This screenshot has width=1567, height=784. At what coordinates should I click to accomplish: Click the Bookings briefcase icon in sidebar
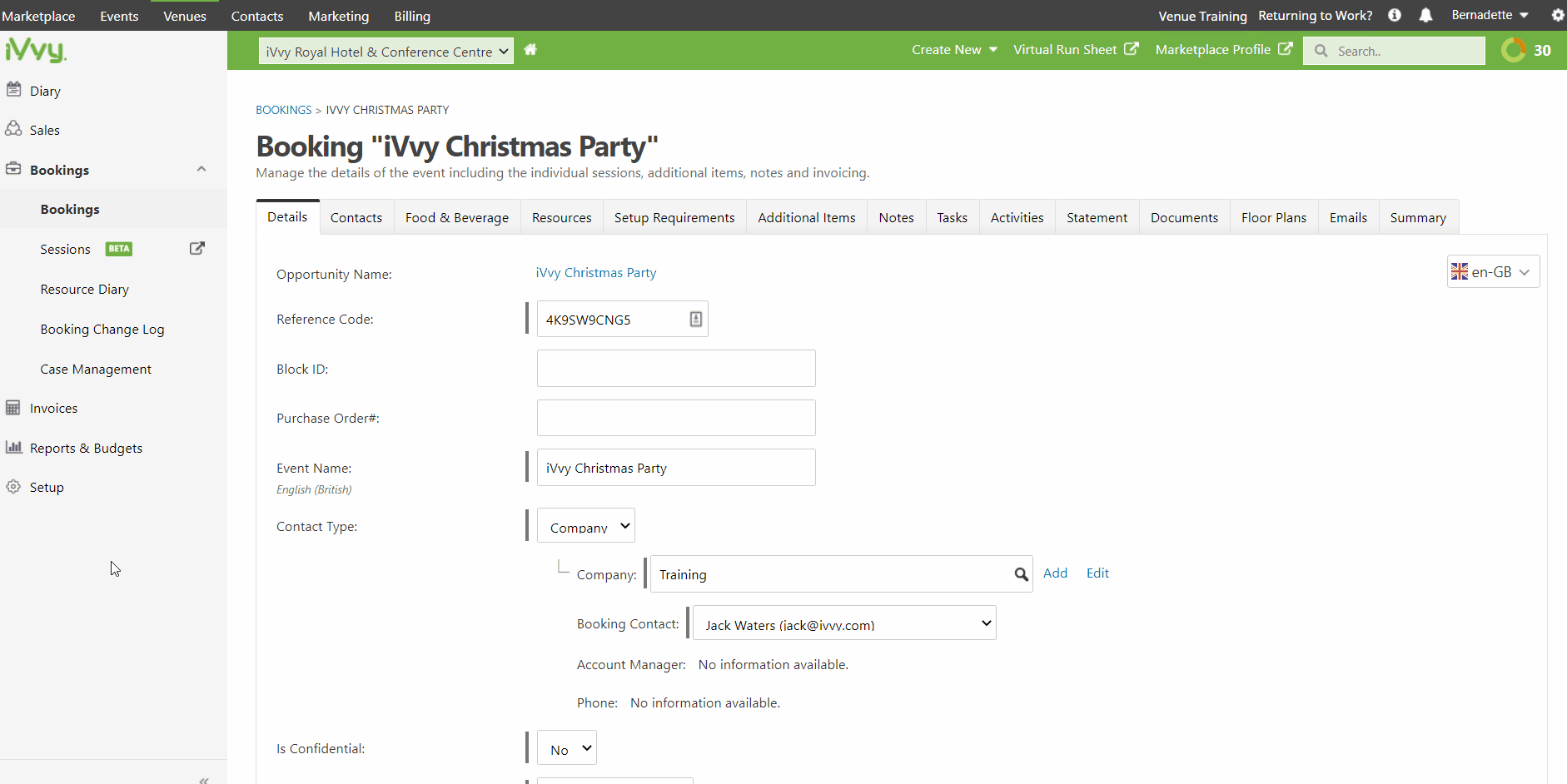(x=13, y=169)
